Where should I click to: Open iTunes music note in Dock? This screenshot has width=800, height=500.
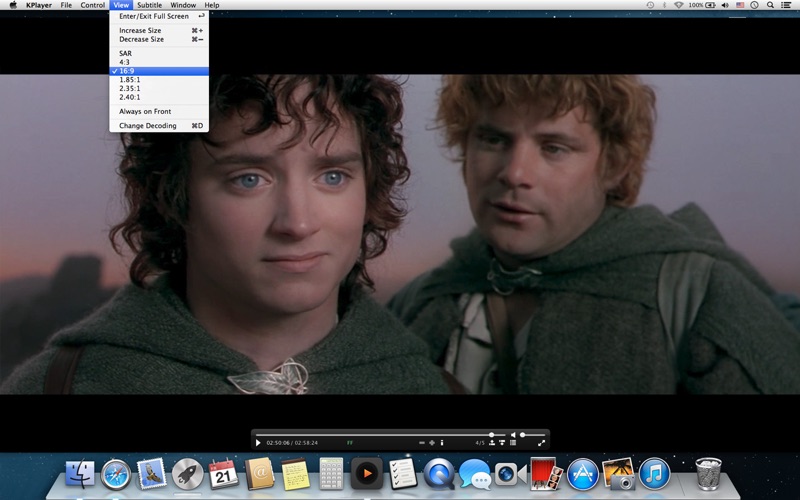coord(655,474)
